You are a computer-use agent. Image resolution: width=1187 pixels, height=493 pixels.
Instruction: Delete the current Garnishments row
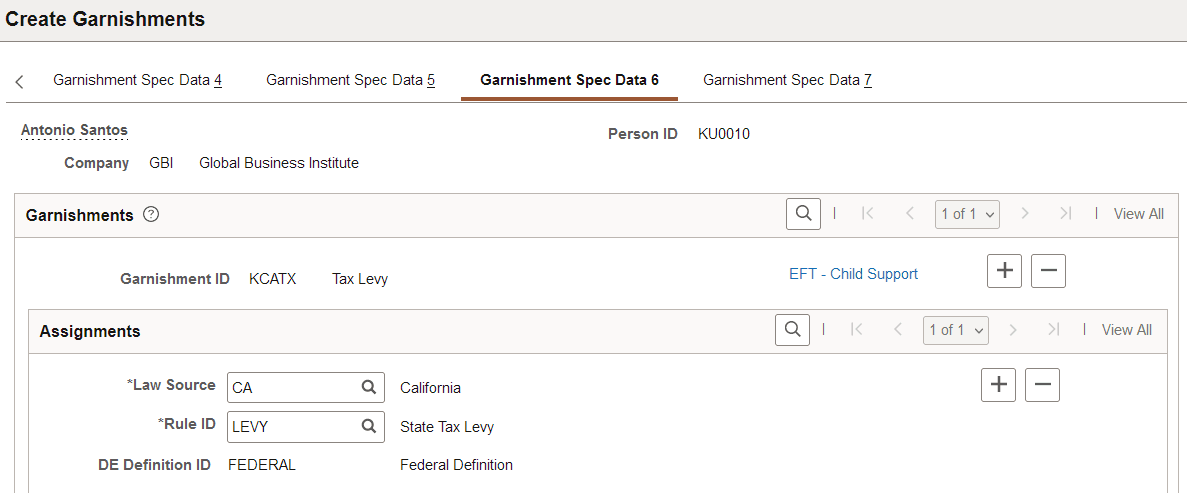[1048, 271]
